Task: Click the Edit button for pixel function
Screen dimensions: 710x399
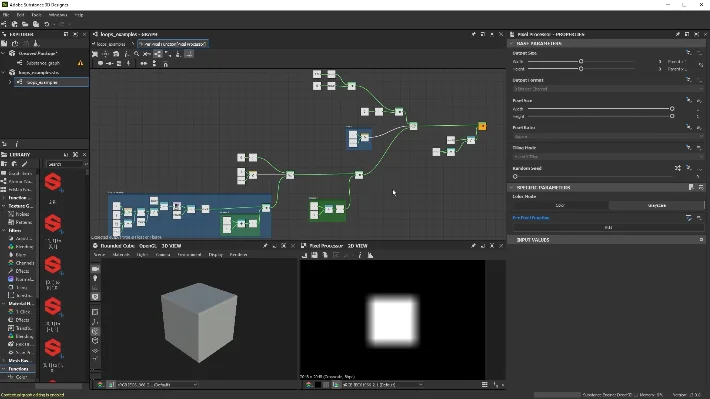Action: click(608, 227)
